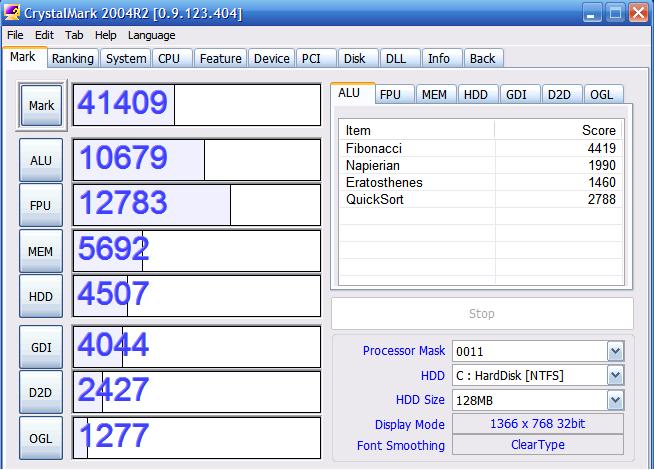
Task: Click the Processor Mask label
Action: tap(404, 351)
